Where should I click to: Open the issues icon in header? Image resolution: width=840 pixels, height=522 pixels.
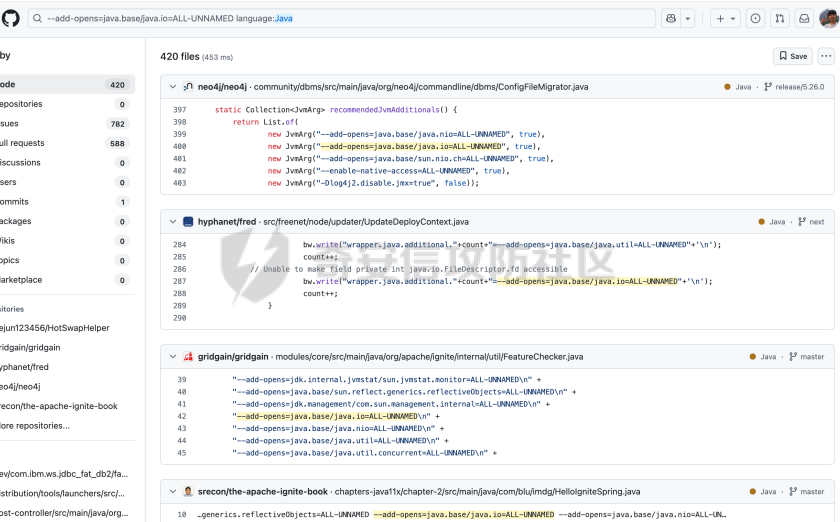(755, 19)
